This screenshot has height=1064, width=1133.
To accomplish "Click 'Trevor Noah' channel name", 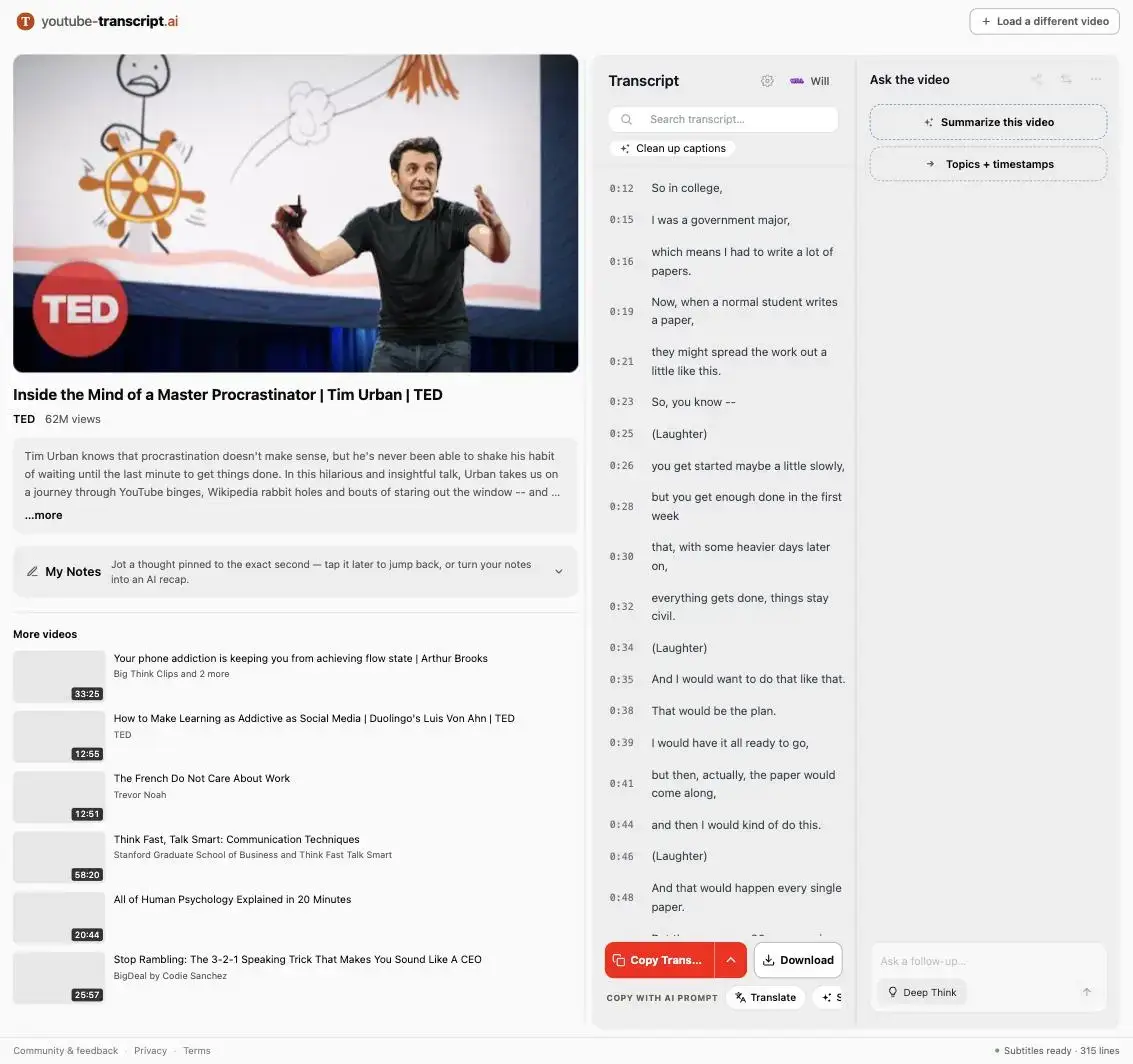I will click(139, 795).
